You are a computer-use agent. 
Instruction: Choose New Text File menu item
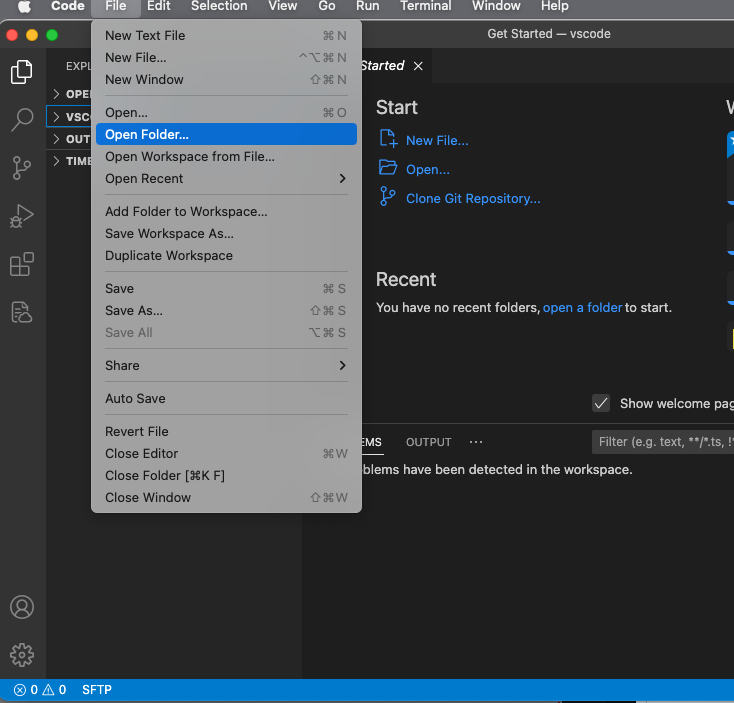tap(226, 36)
